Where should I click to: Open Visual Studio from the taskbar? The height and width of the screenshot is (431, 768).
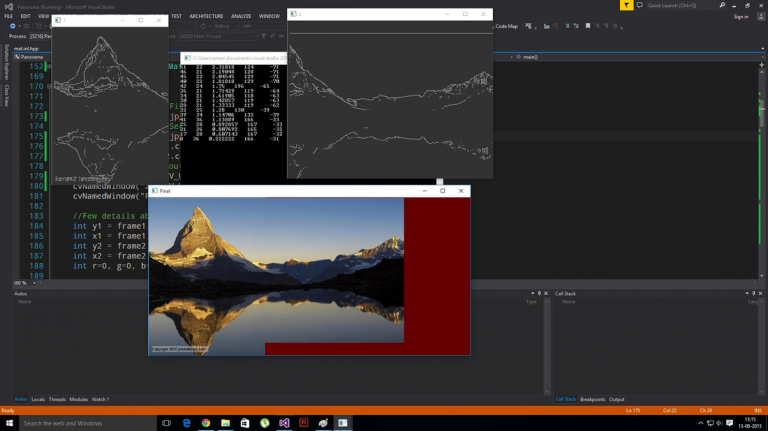click(284, 423)
